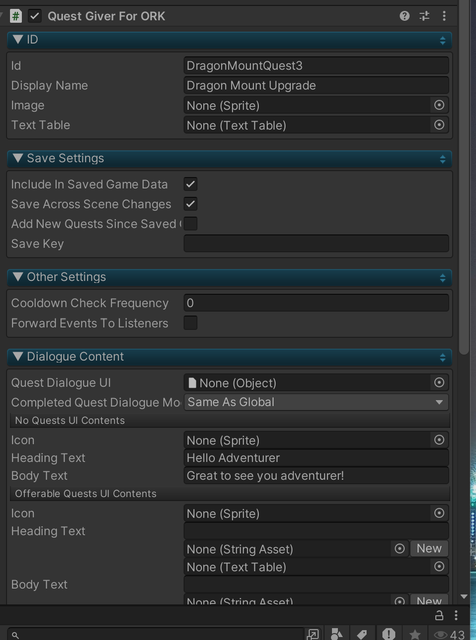Uncheck Include In Saved Game Data

click(x=191, y=184)
